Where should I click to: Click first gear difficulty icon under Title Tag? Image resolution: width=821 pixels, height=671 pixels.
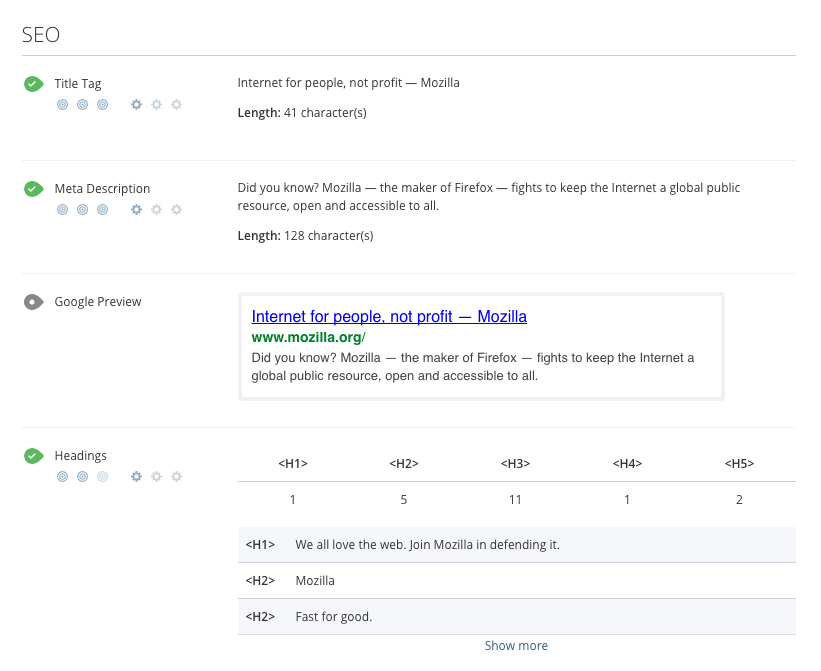pos(136,105)
